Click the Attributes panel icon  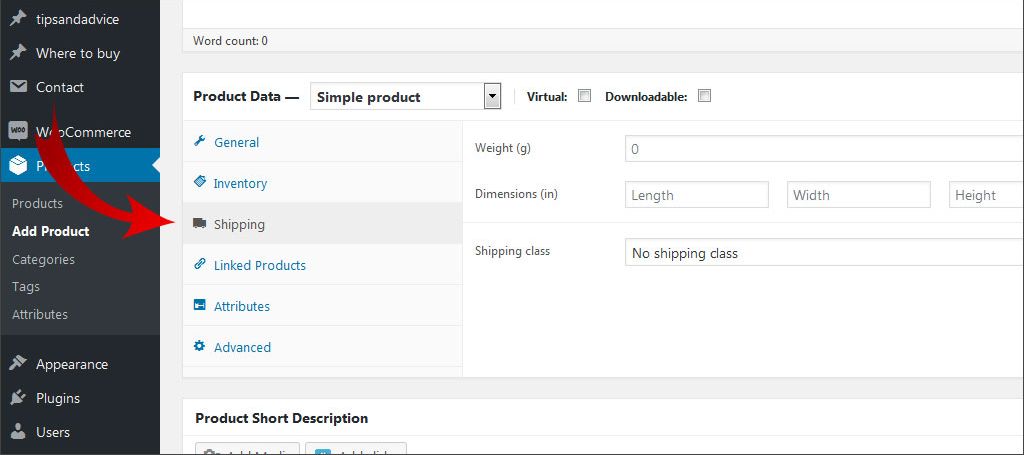point(199,306)
